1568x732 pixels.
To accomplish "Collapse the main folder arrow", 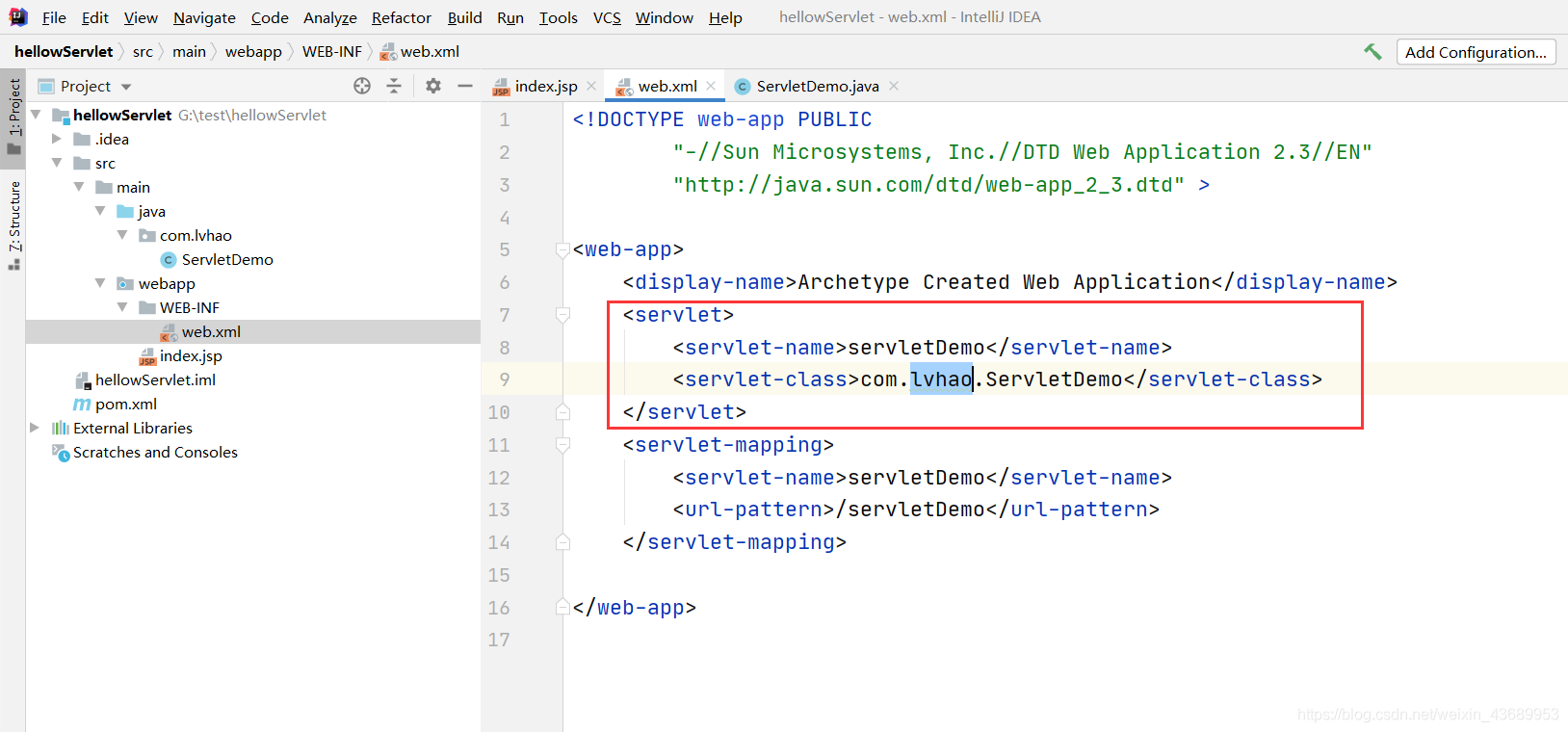I will click(79, 187).
